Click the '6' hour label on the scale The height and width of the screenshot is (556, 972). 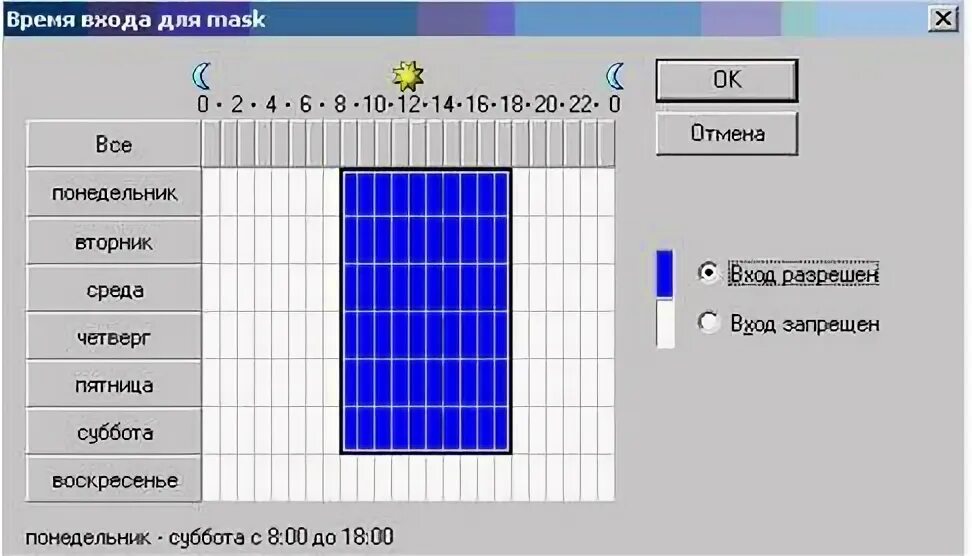point(306,105)
